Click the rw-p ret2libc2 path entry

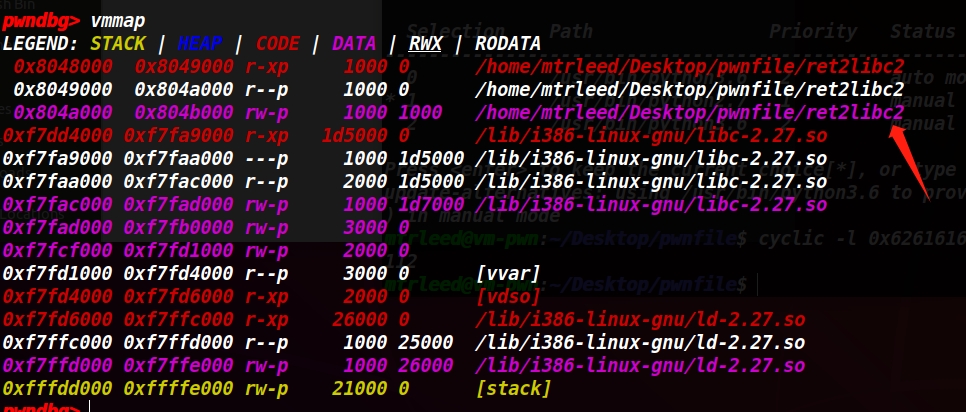pos(689,113)
